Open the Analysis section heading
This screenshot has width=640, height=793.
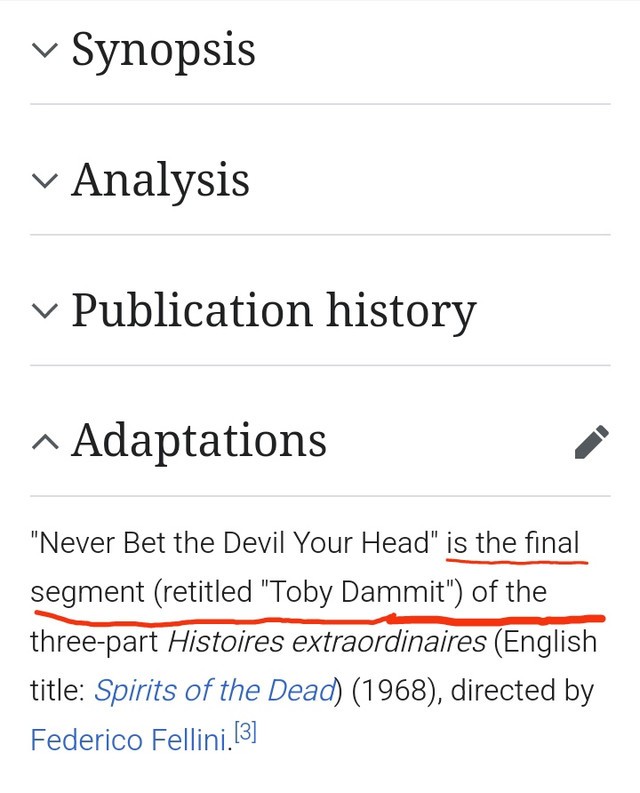[160, 181]
